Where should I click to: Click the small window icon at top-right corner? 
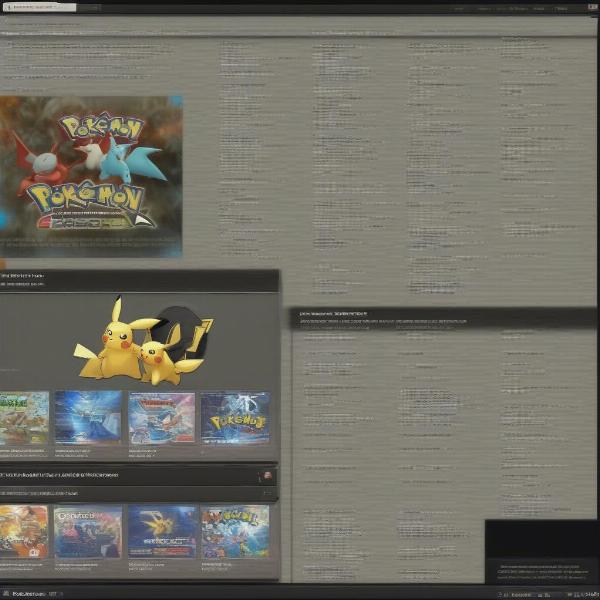(592, 7)
